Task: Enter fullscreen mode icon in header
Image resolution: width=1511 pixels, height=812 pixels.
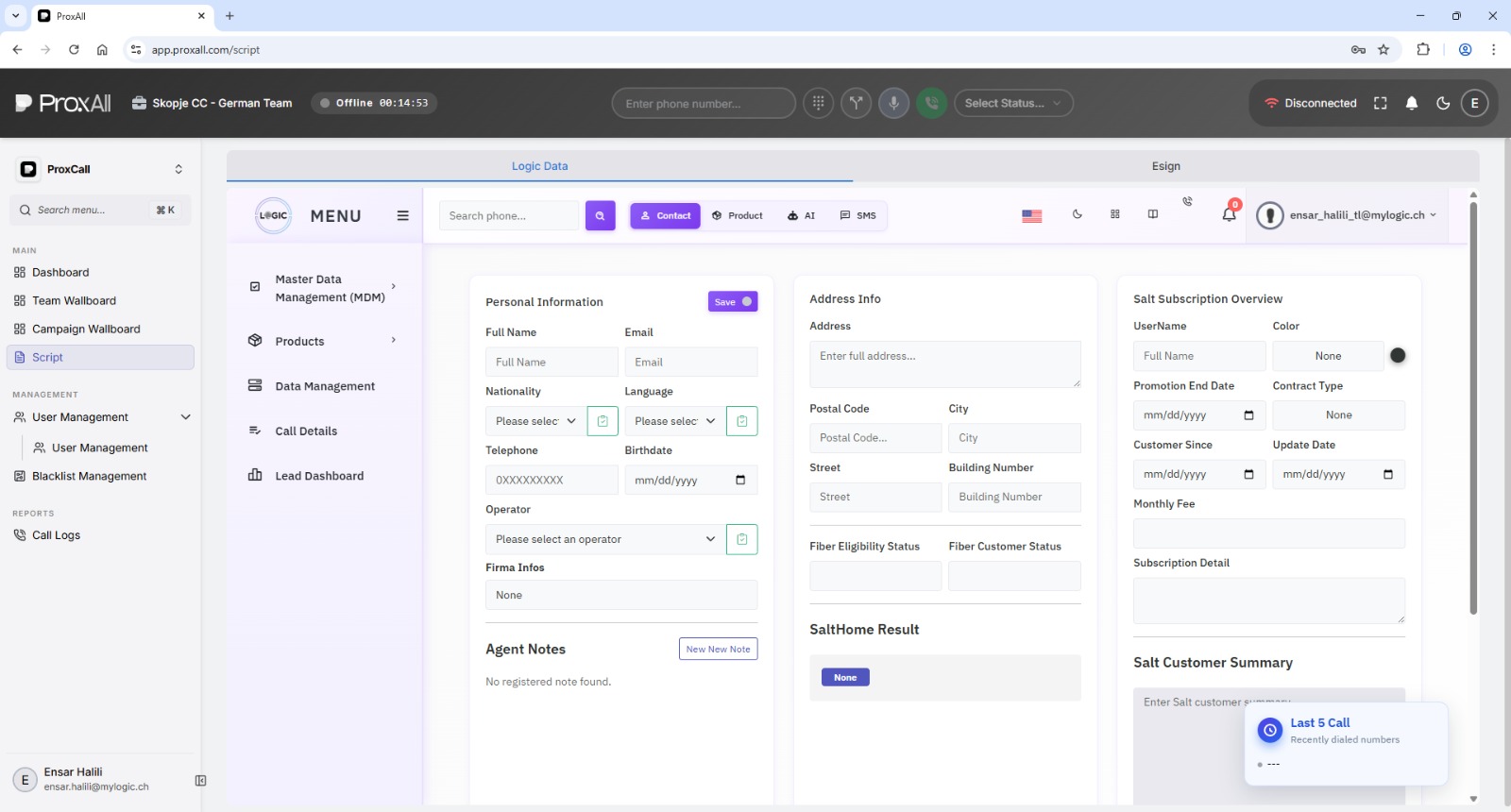Action: click(x=1381, y=103)
